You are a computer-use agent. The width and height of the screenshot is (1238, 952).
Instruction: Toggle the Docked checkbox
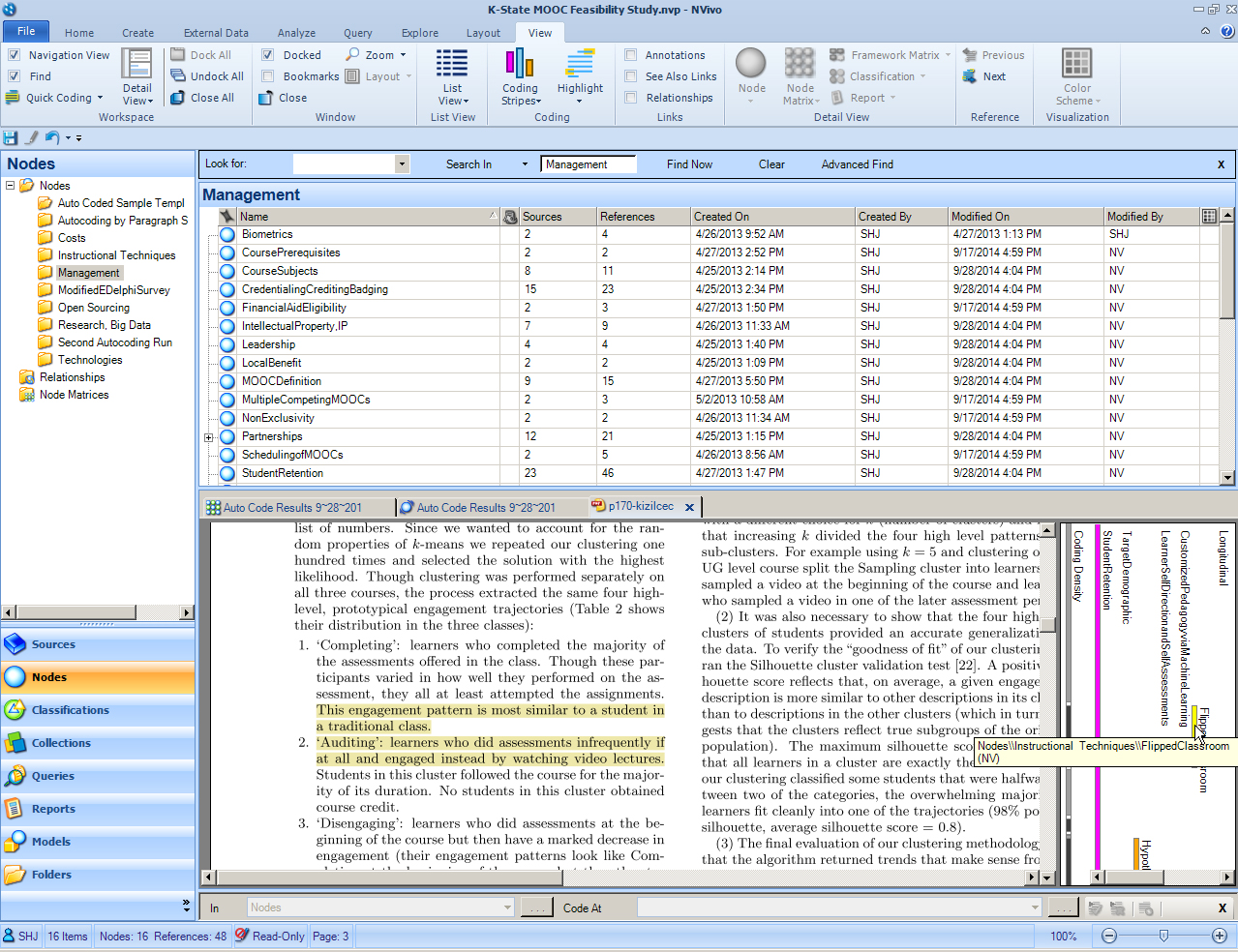[x=267, y=55]
